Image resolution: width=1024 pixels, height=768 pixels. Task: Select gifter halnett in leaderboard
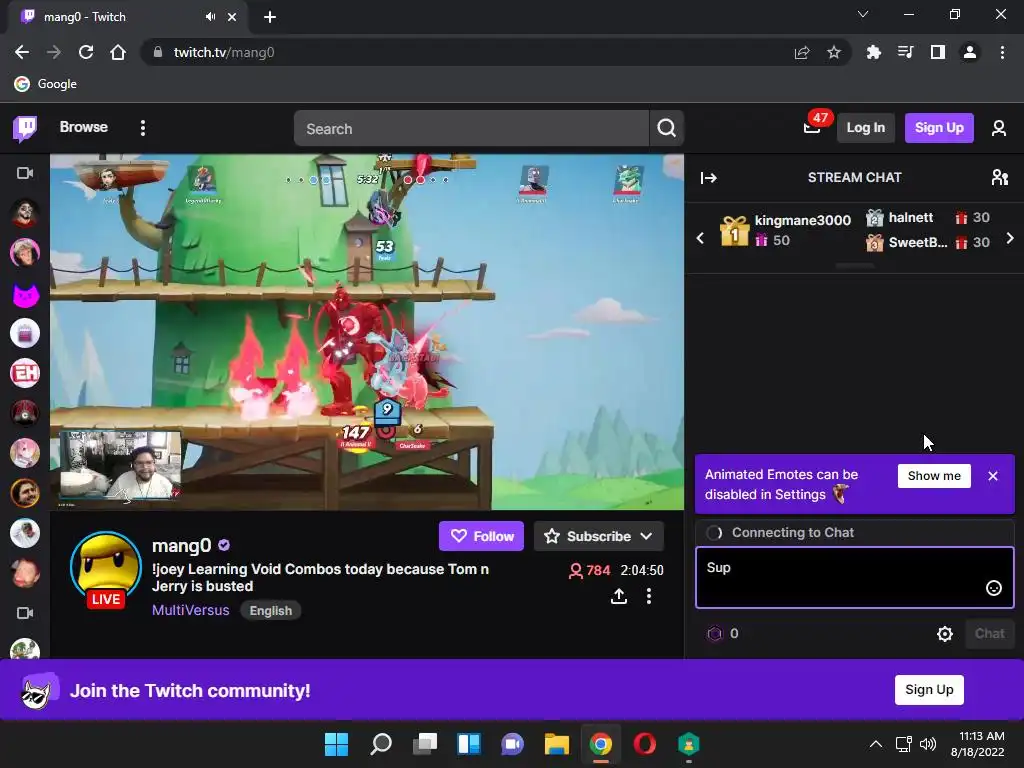927,217
